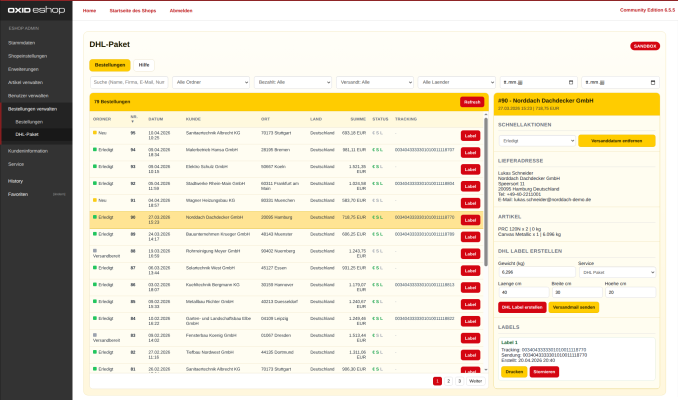Click Versandmail senden button
This screenshot has width=678, height=400.
click(573, 307)
